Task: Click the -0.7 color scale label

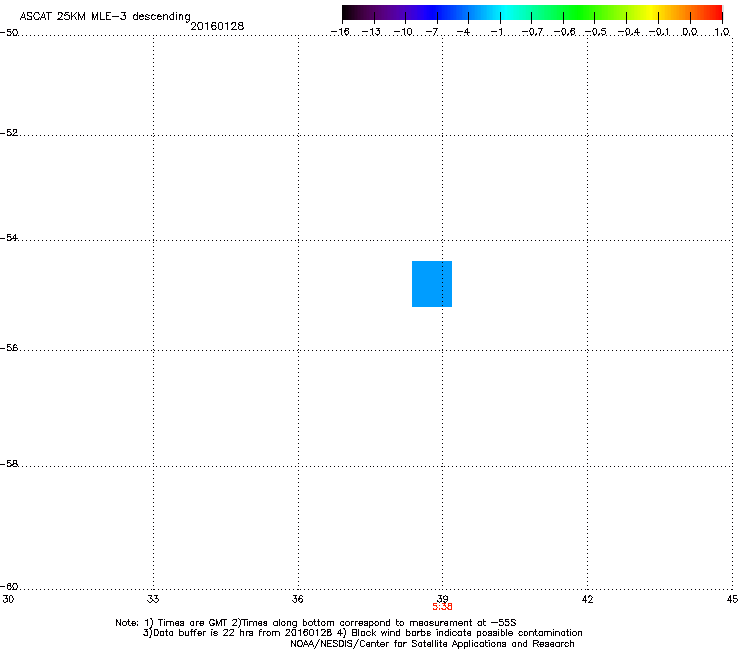Action: coord(532,32)
